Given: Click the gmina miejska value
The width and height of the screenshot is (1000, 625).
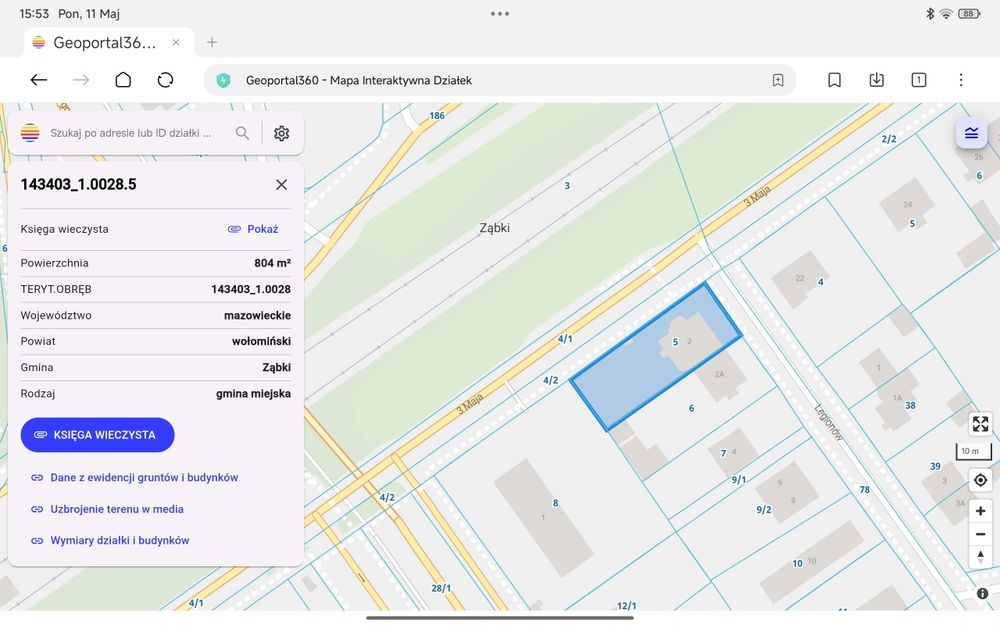Looking at the screenshot, I should [253, 393].
